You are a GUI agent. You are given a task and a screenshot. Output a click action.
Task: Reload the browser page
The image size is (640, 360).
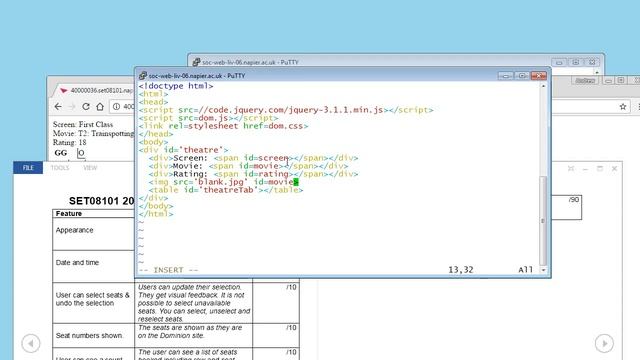pos(86,107)
